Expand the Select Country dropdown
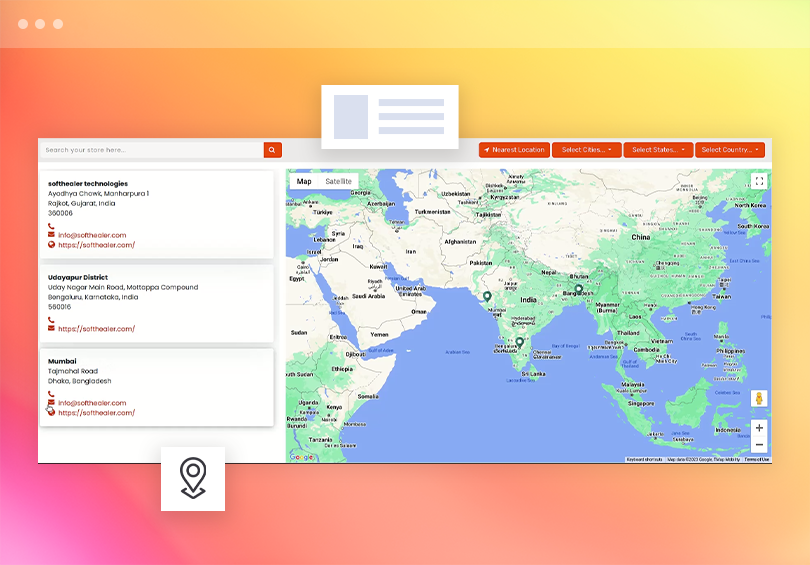810x565 pixels. (729, 150)
